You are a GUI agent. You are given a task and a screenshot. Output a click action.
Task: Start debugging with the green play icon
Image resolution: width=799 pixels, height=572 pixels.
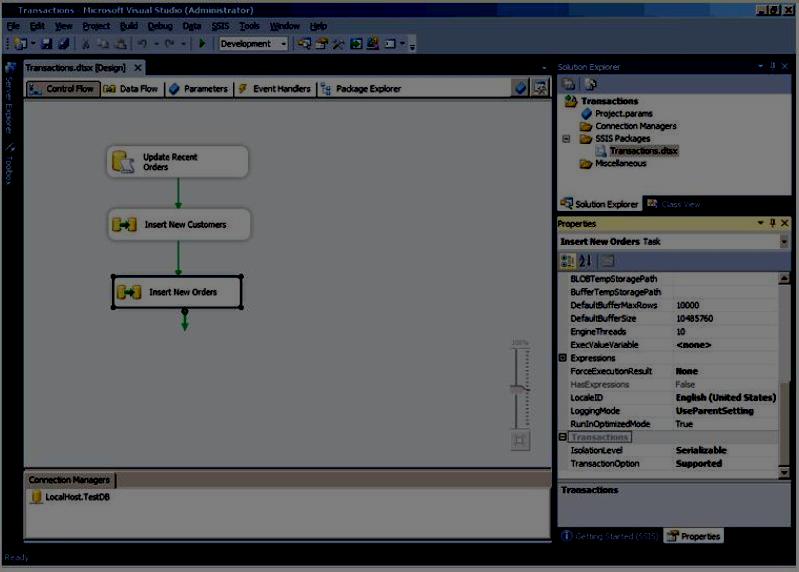(x=202, y=44)
